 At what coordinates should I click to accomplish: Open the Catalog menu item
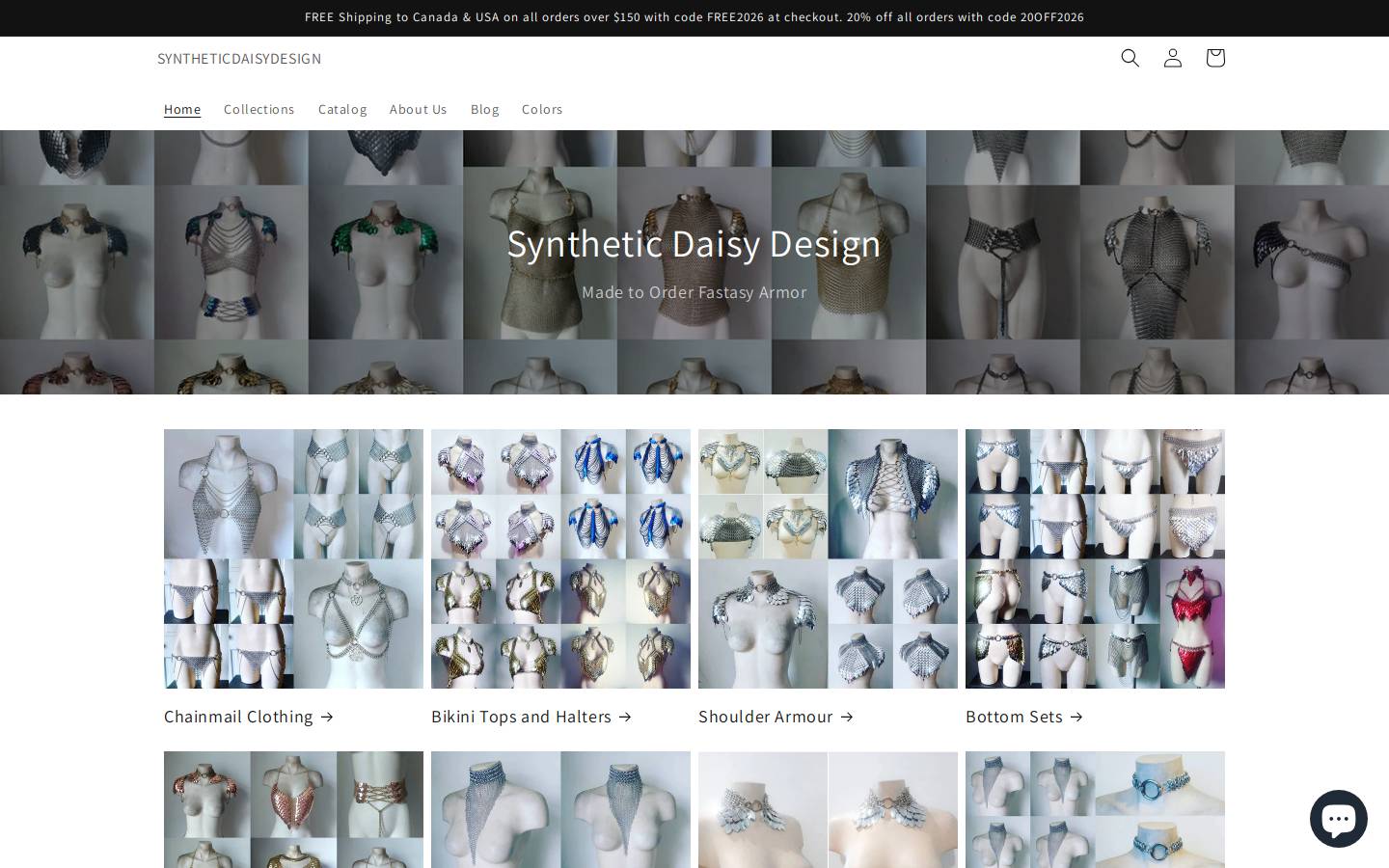342,109
